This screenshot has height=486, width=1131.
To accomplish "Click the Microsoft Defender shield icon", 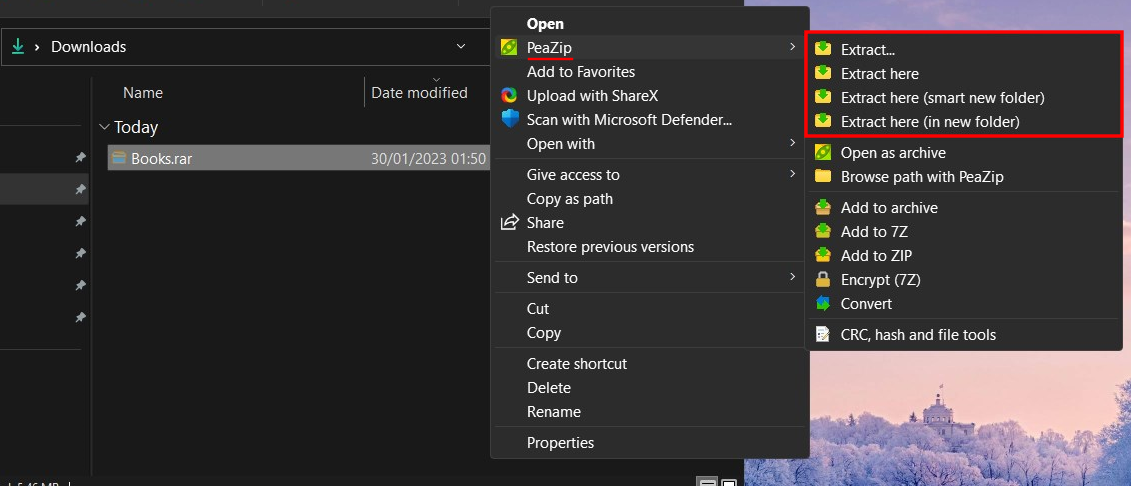I will pyautogui.click(x=509, y=120).
